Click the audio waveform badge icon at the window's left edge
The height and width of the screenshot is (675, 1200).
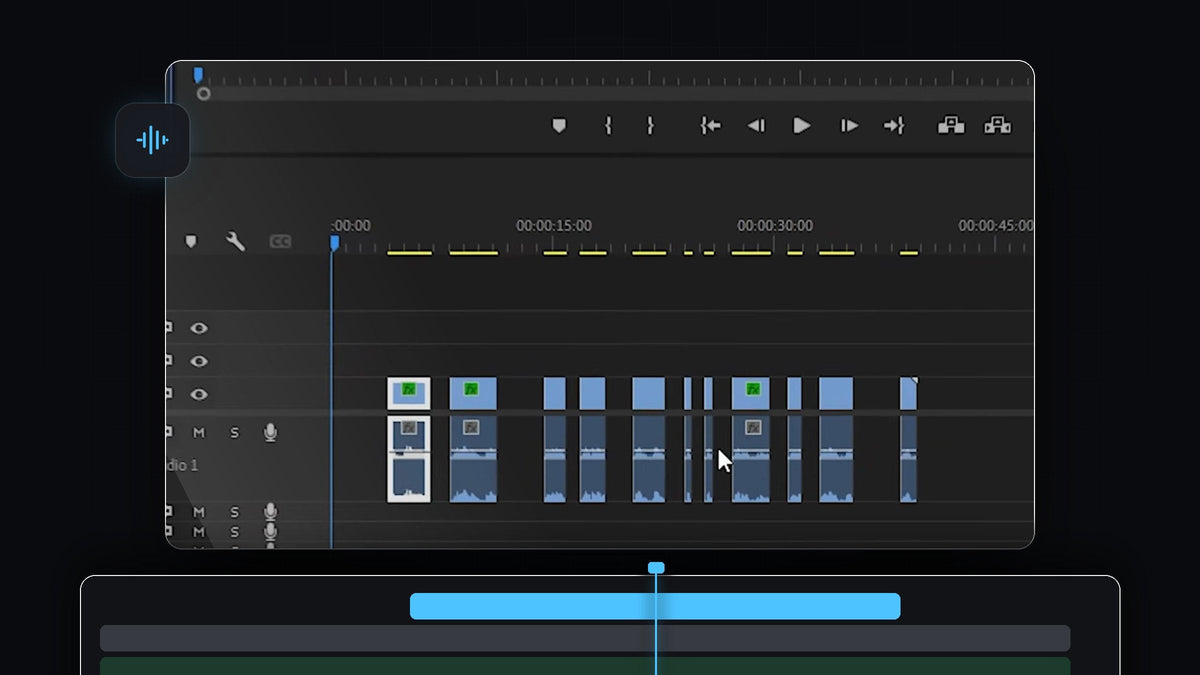(x=152, y=140)
